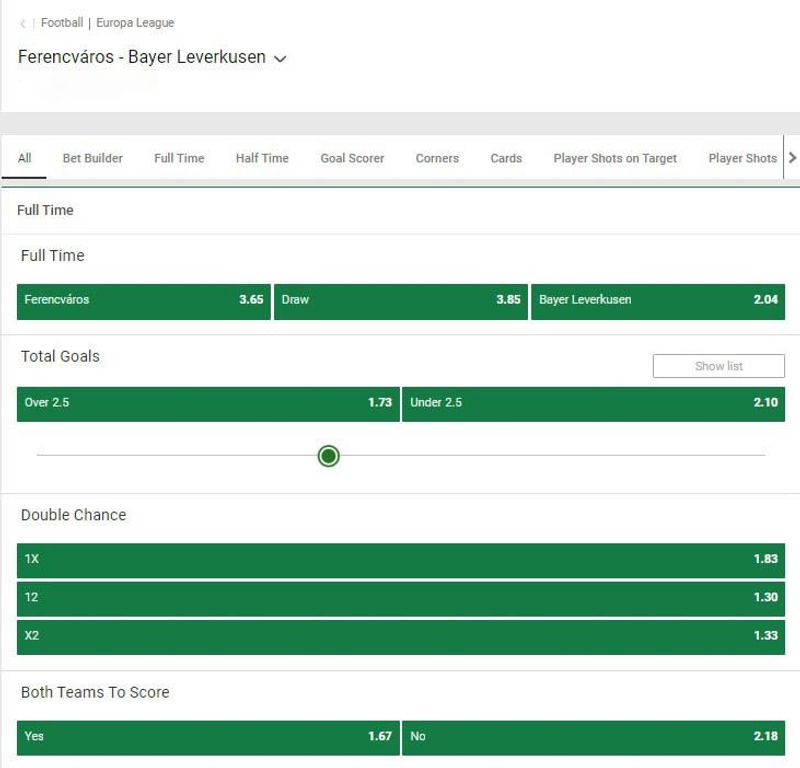Click the Total Goals market title
Image resolution: width=800 pixels, height=768 pixels.
(x=60, y=356)
